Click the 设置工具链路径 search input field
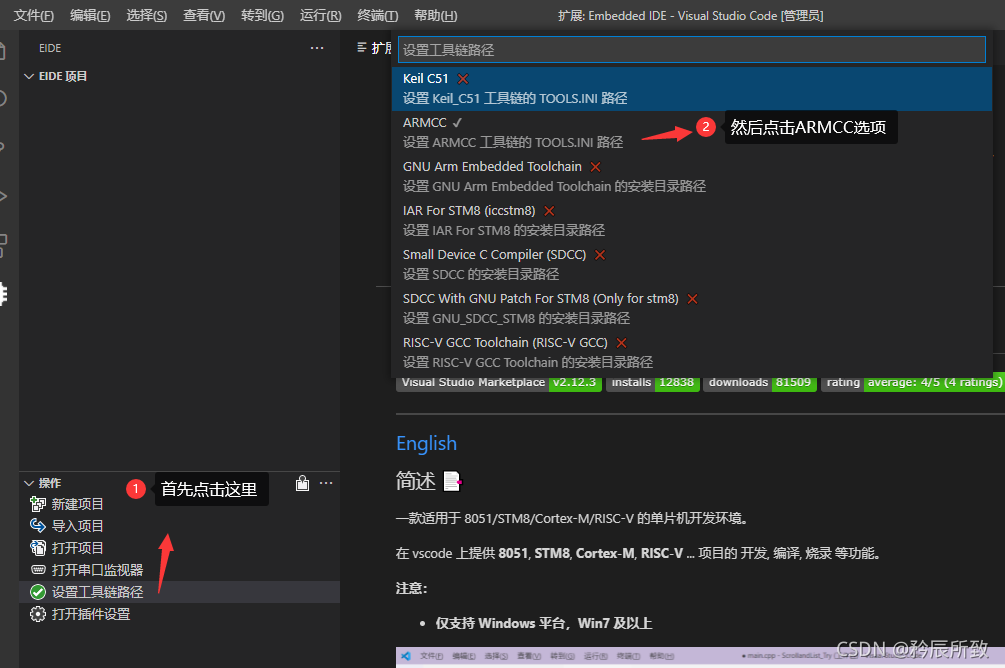 (692, 49)
